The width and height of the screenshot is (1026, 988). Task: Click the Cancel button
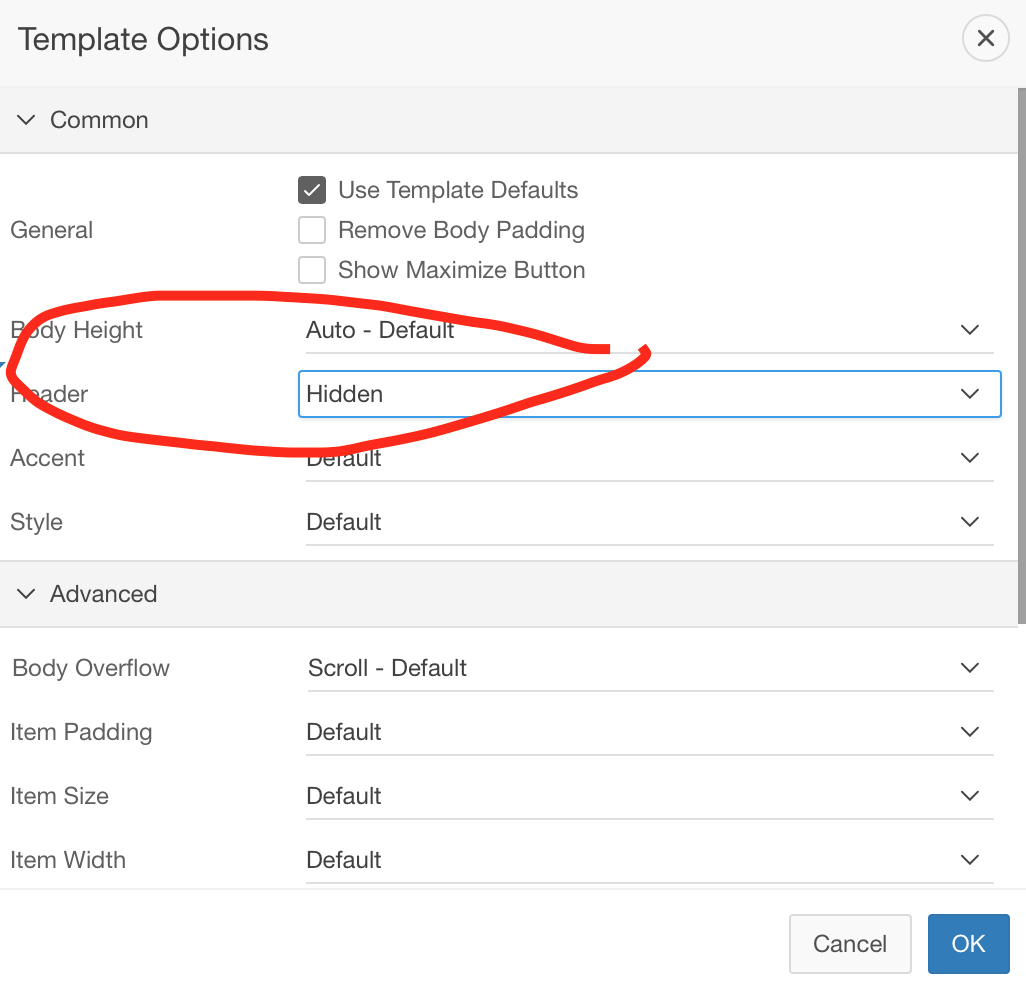pyautogui.click(x=849, y=943)
